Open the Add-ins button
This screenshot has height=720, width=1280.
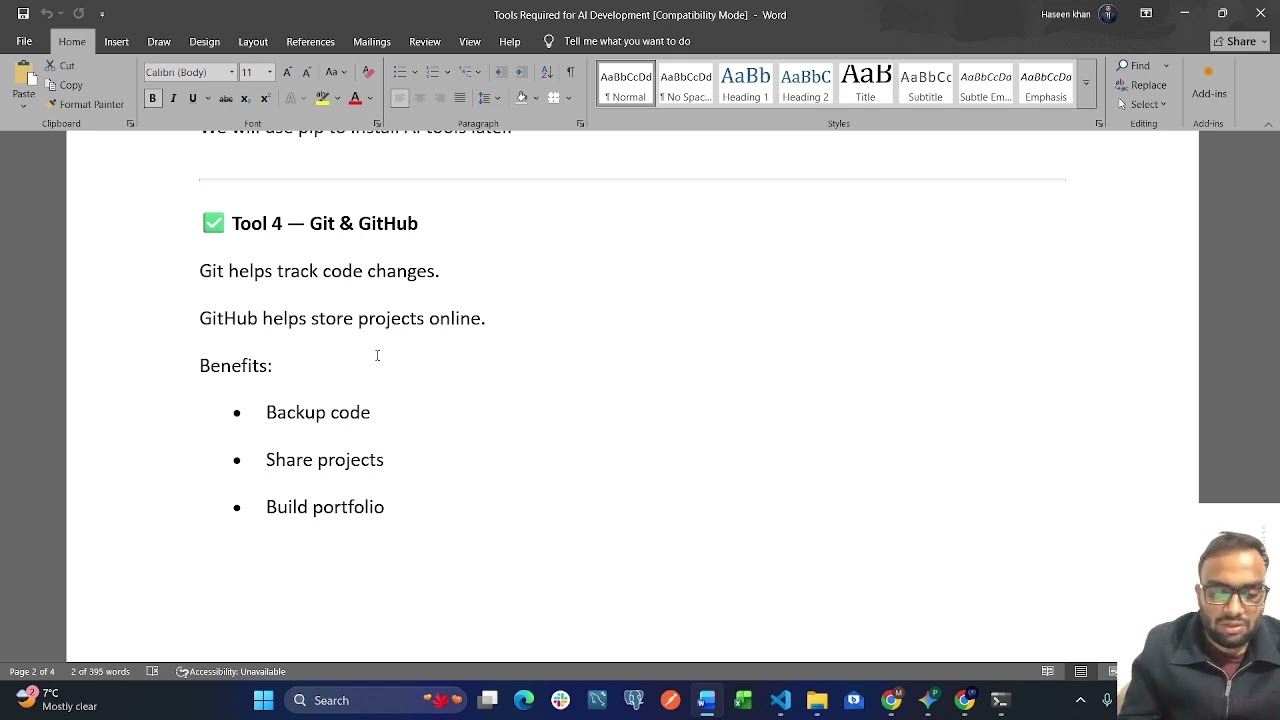1209,82
